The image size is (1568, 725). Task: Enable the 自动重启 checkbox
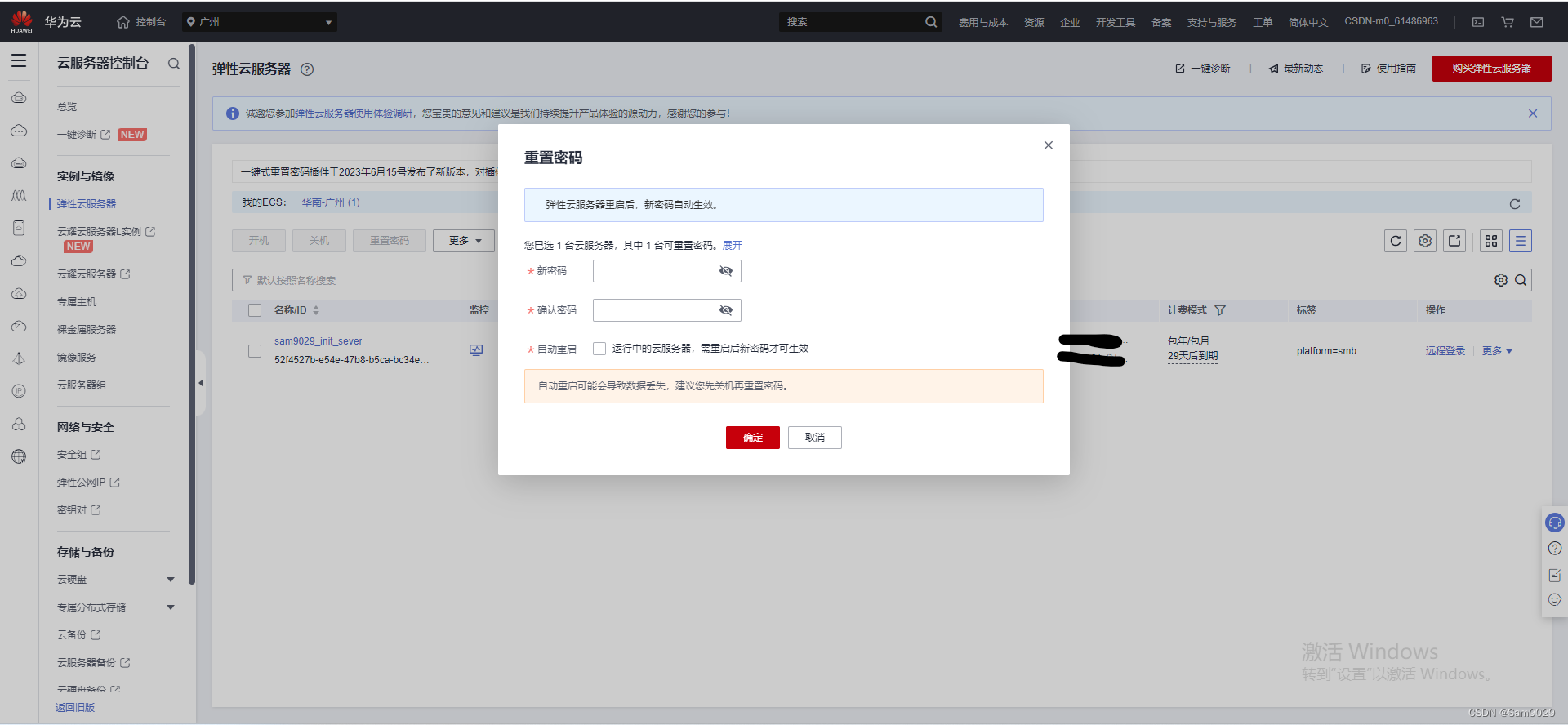(x=599, y=349)
